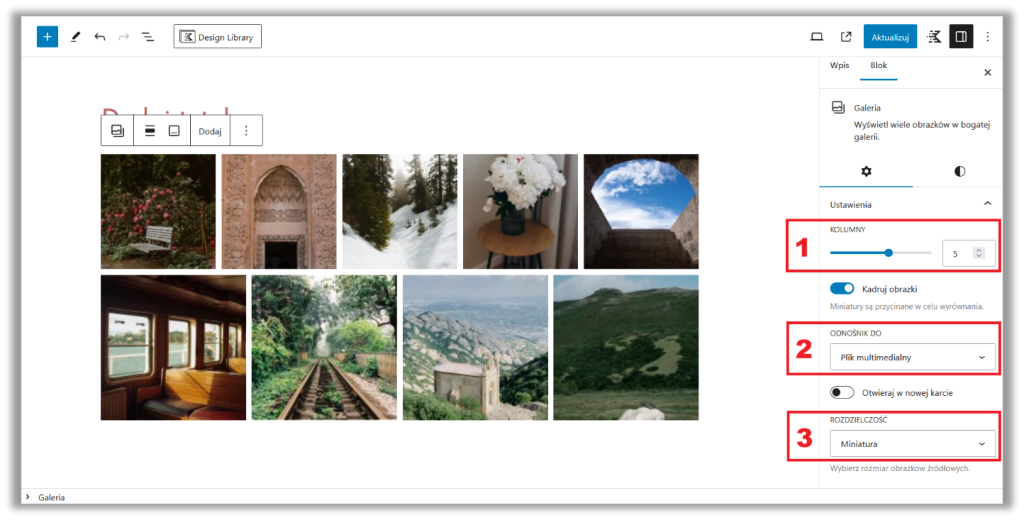The image size is (1024, 520).
Task: Click the Kolumny slider track
Action: pyautogui.click(x=880, y=253)
